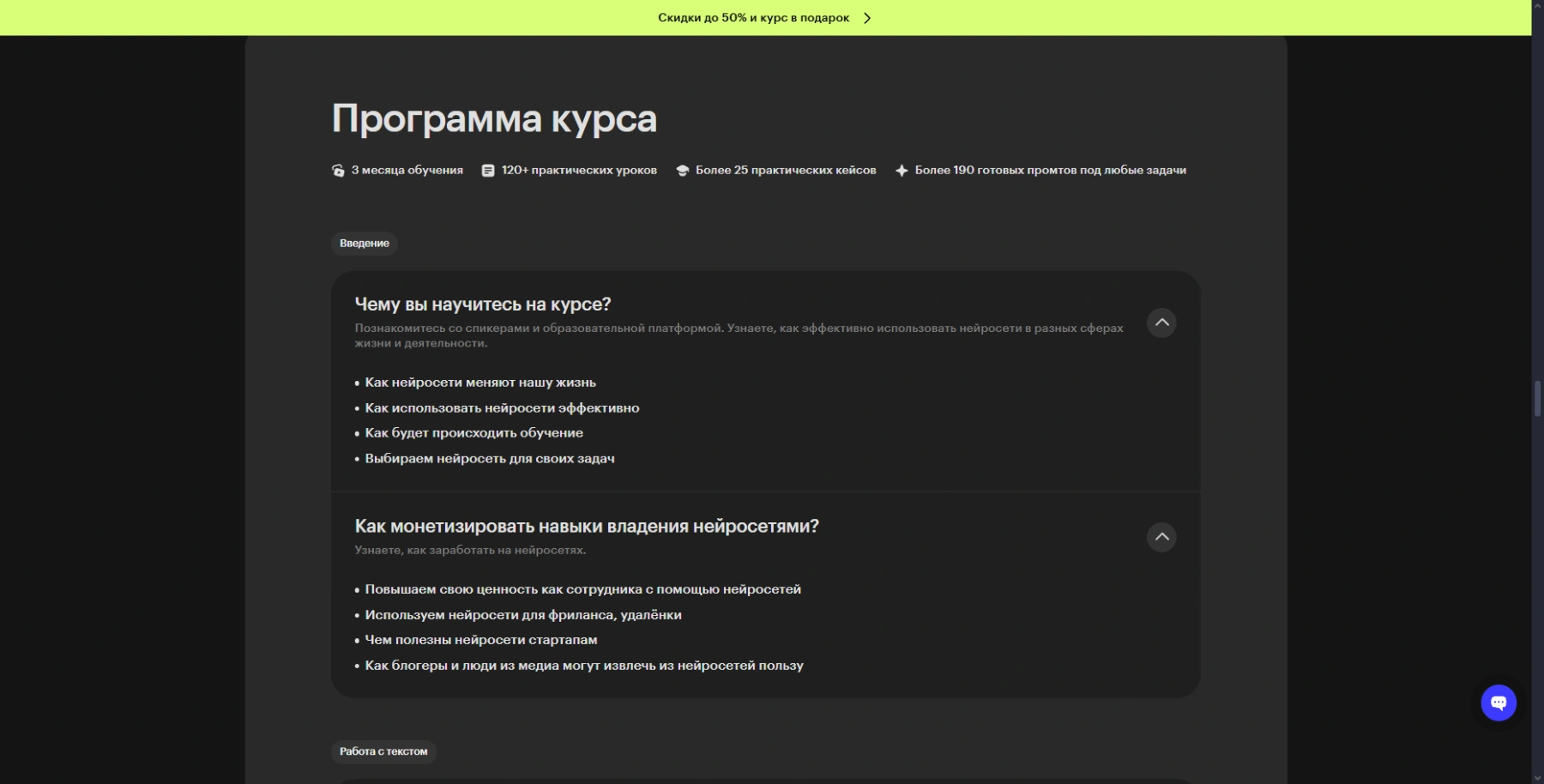The height and width of the screenshot is (784, 1544).
Task: Open the chat widget in the bottom right corner
Action: click(x=1498, y=703)
